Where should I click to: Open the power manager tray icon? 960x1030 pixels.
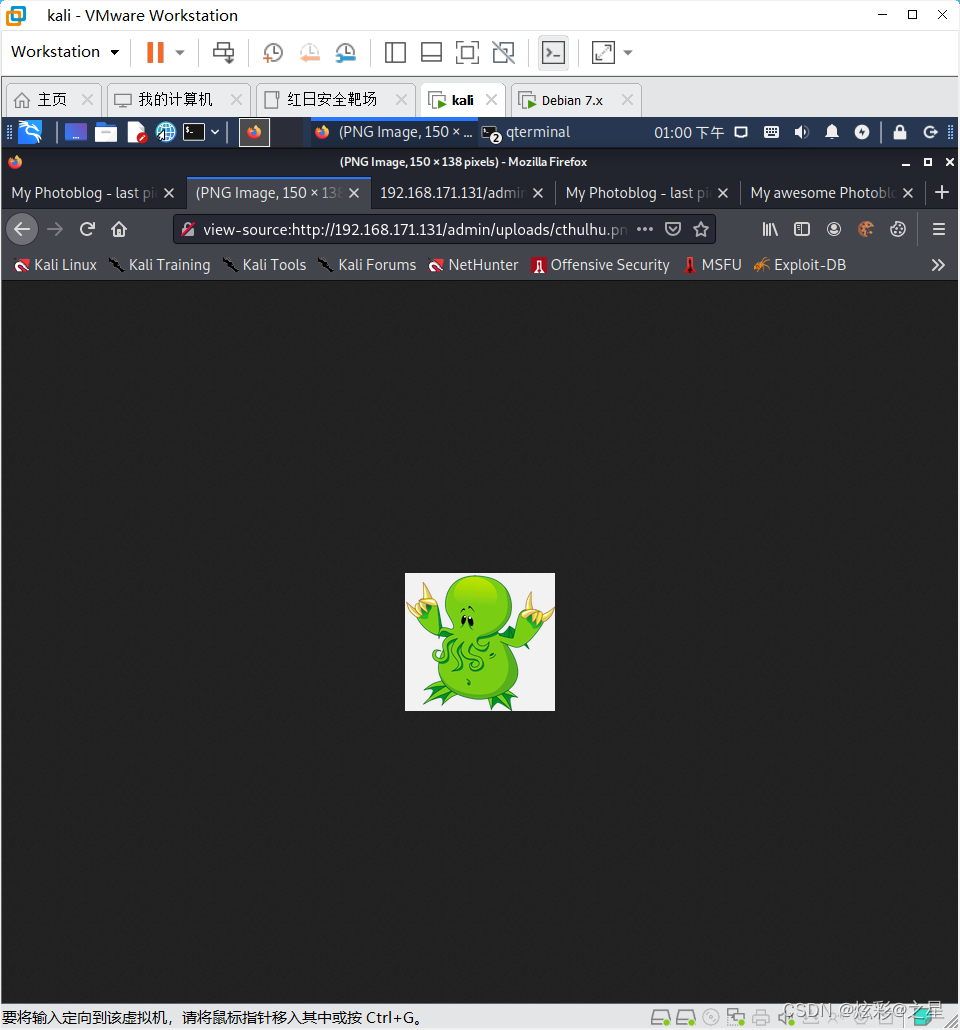861,132
